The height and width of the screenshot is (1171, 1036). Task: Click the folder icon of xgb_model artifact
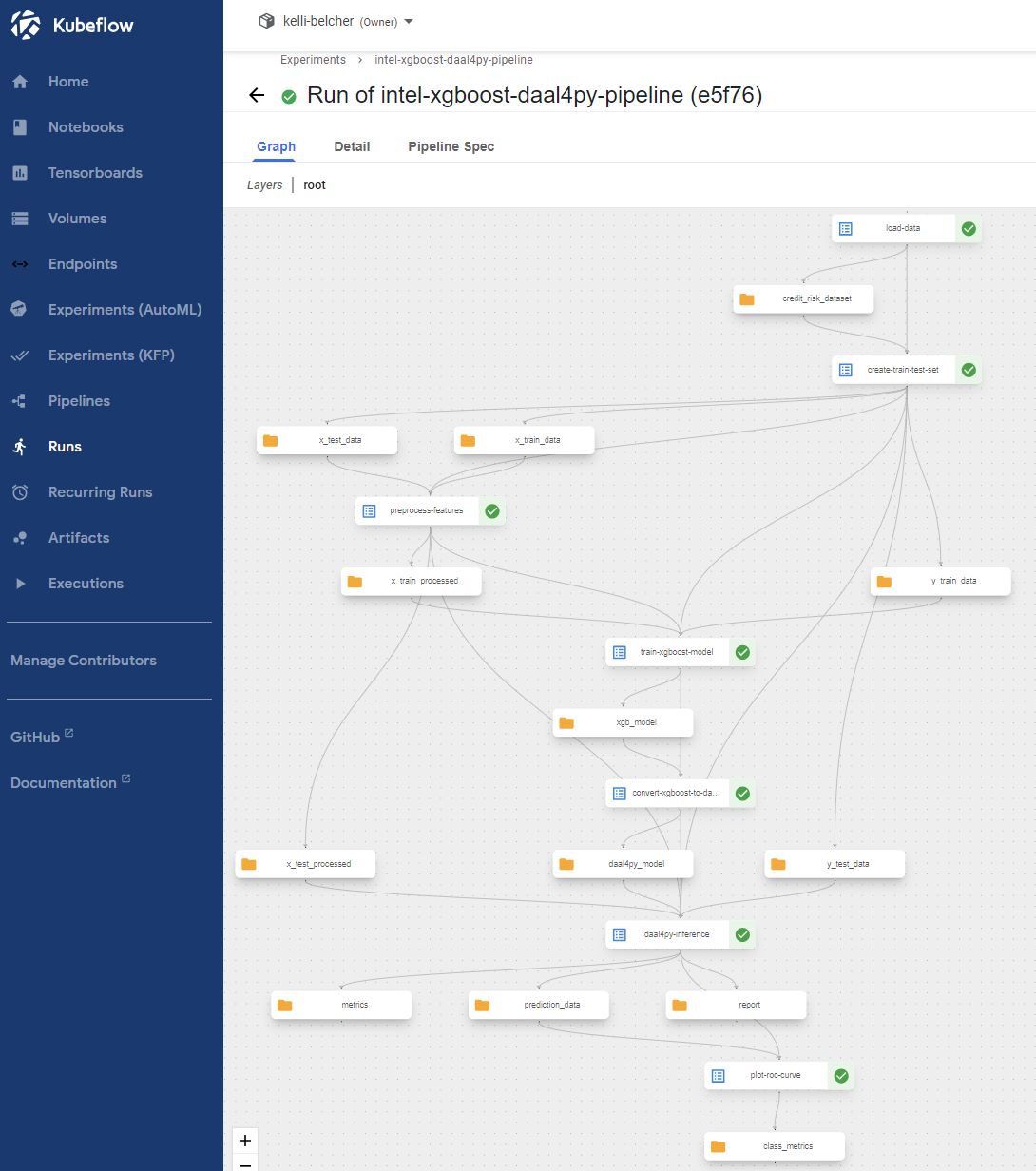(x=566, y=723)
